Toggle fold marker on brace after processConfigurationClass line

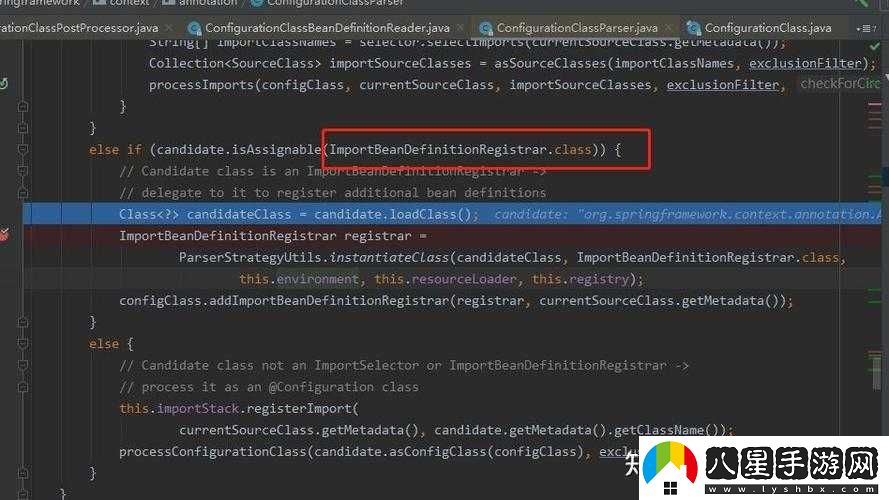[23, 473]
